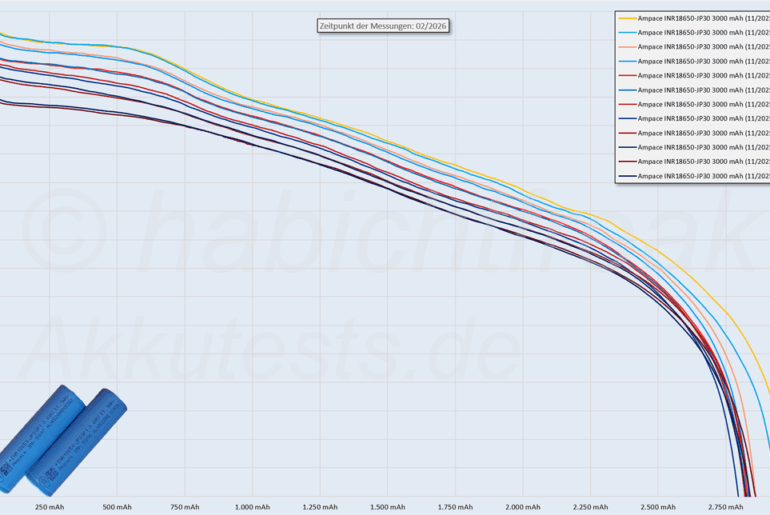770x515 pixels.
Task: Select the 750 mAh tick label
Action: point(184,507)
